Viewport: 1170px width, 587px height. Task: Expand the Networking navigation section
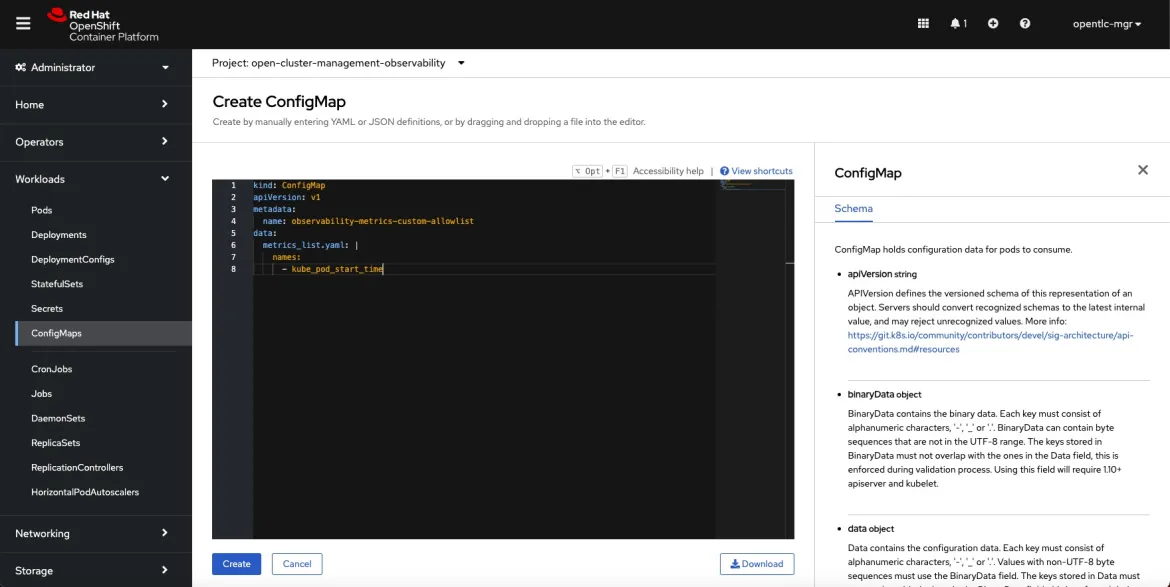(x=96, y=533)
